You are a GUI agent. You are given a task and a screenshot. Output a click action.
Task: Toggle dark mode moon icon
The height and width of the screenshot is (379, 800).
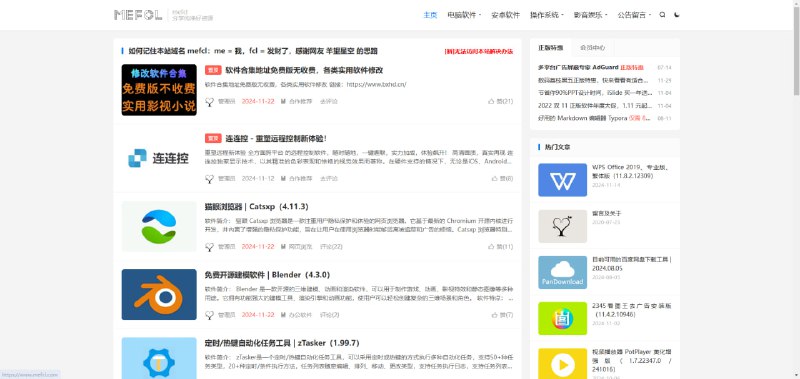(677, 15)
